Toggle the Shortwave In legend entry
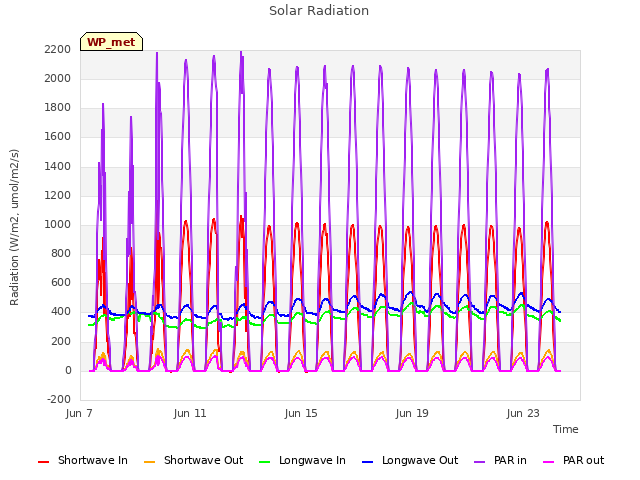This screenshot has width=640, height=480. 83,460
